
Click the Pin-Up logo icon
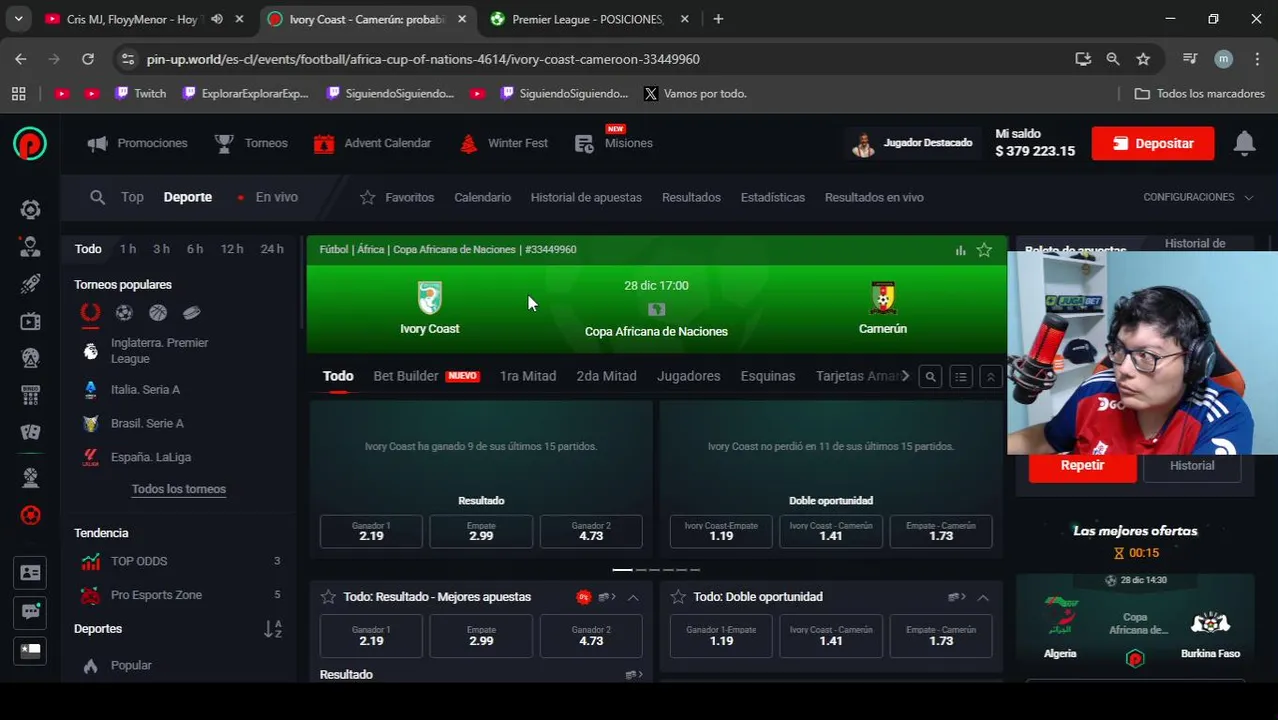[x=30, y=144]
